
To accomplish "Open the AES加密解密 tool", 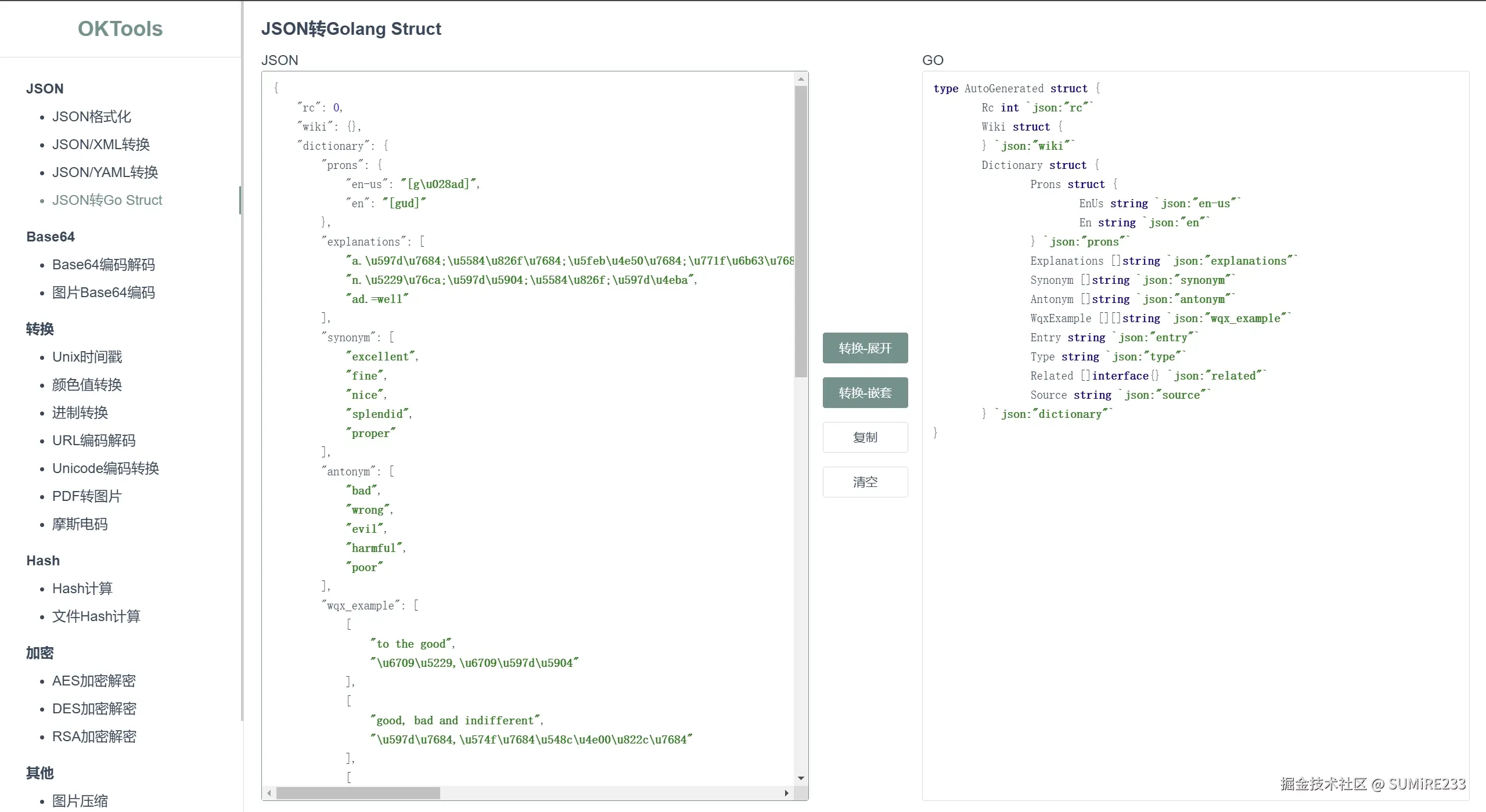I will pos(93,681).
